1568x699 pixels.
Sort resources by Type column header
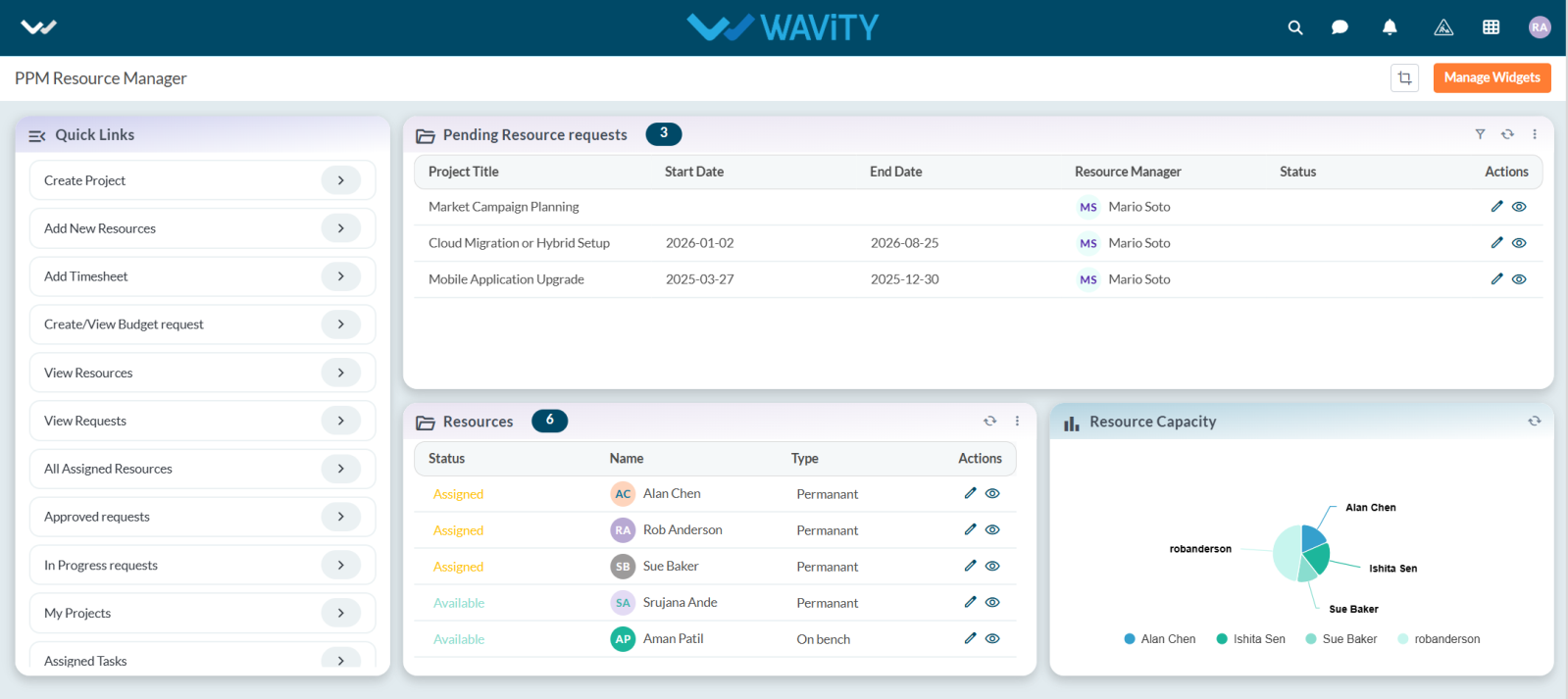pyautogui.click(x=805, y=459)
